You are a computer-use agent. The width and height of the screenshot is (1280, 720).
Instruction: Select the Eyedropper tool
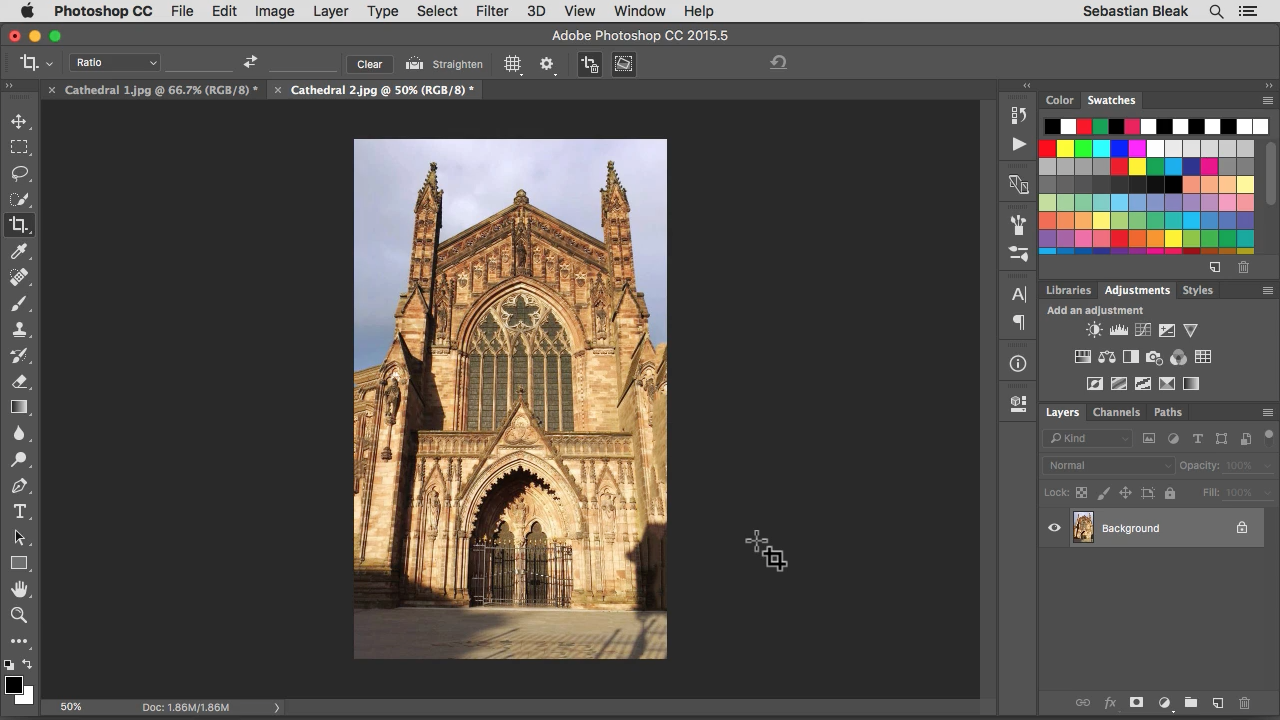coord(19,251)
